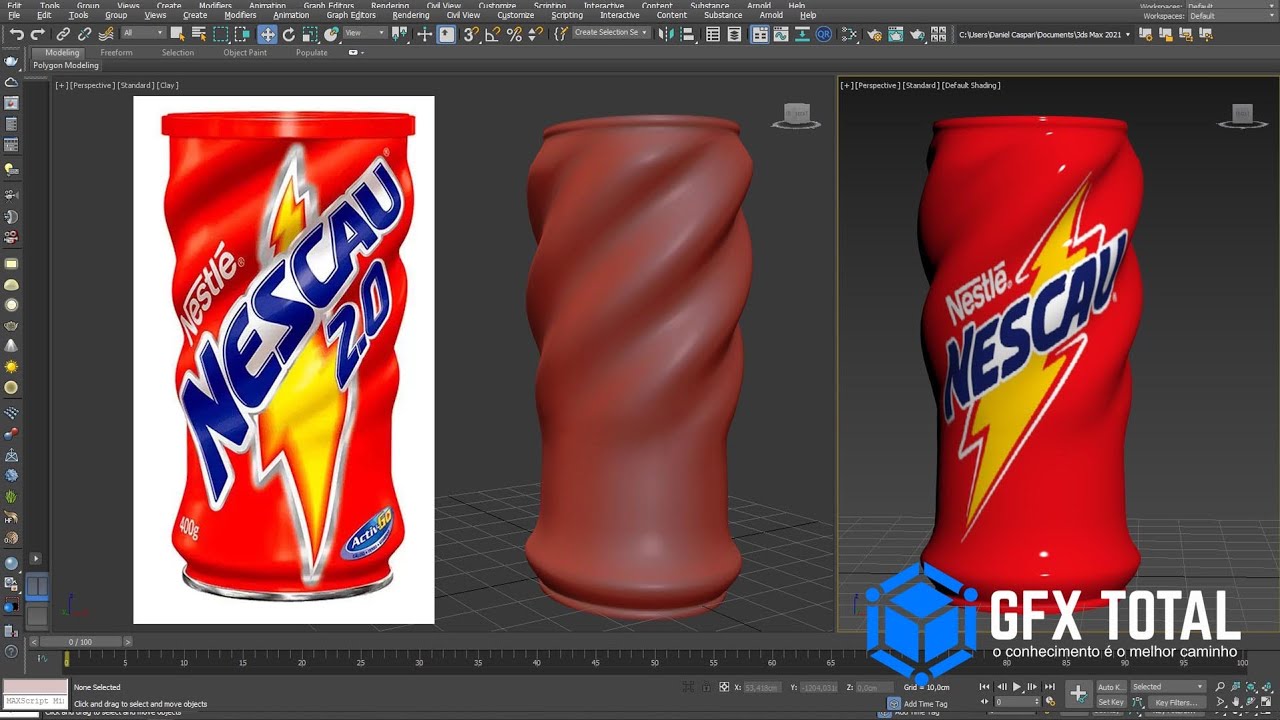Select the Select and Link tool

(63, 33)
